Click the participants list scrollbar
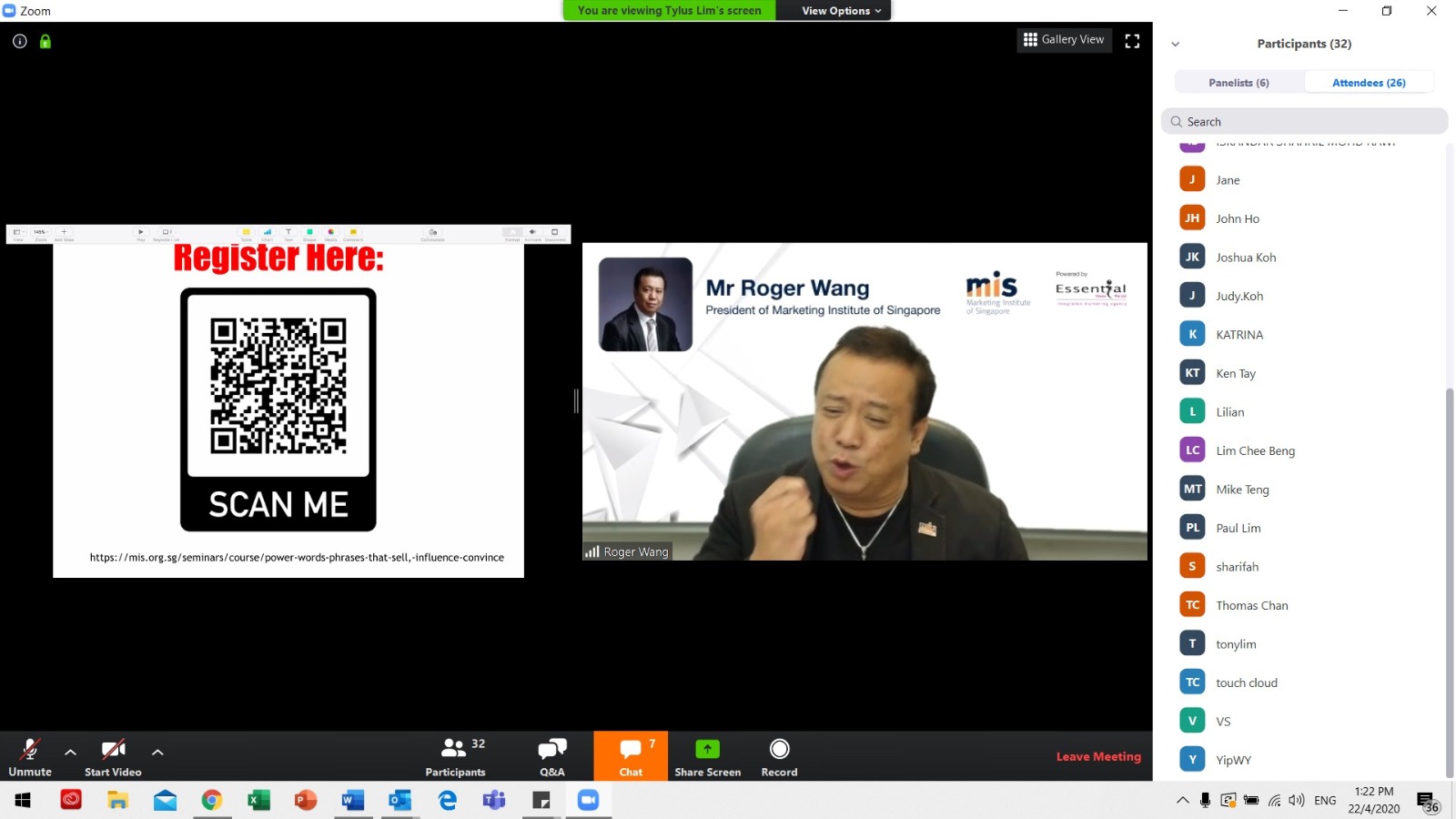This screenshot has height=819, width=1456. pyautogui.click(x=1450, y=582)
